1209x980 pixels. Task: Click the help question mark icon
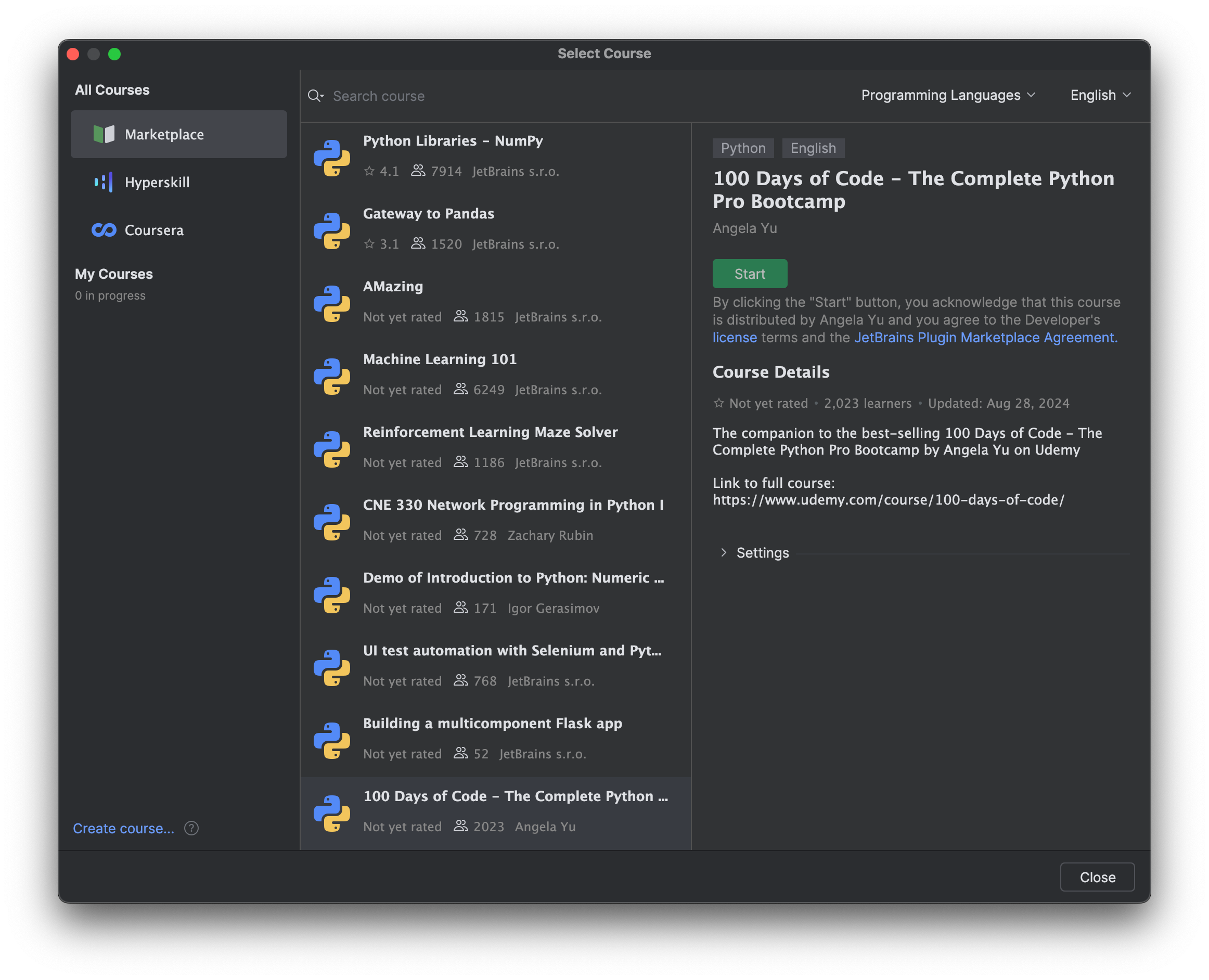click(x=191, y=828)
